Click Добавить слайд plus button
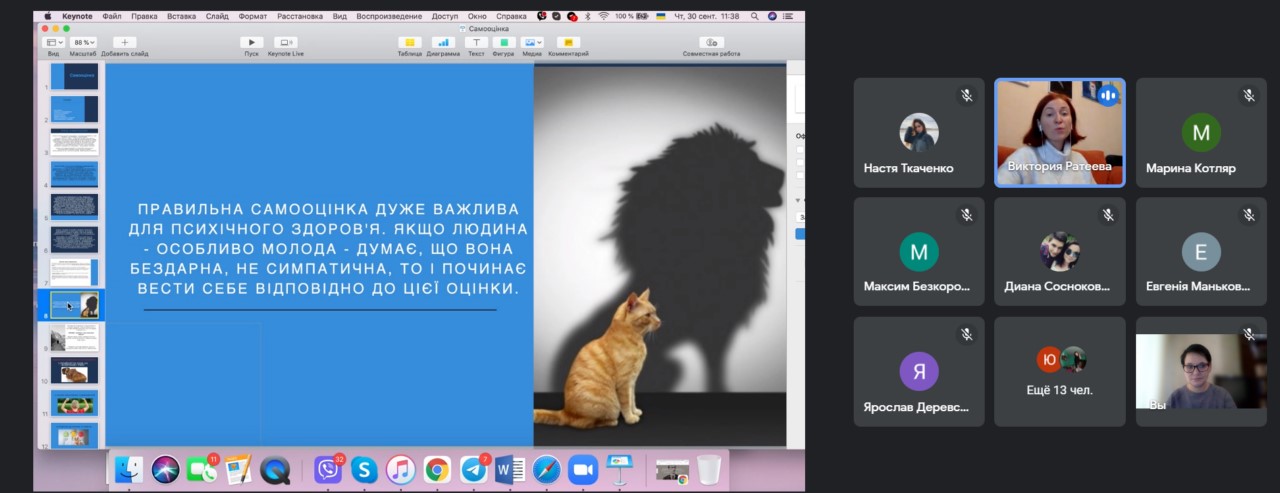 tap(124, 42)
